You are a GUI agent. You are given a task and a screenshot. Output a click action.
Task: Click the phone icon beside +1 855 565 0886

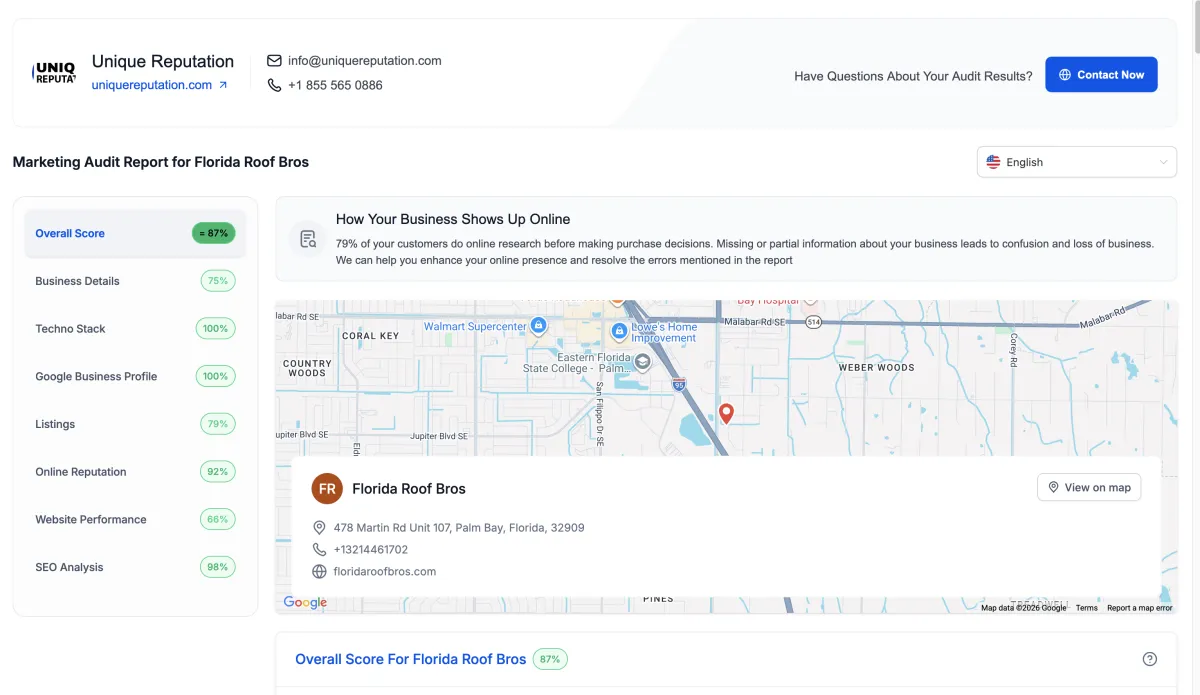pos(274,85)
